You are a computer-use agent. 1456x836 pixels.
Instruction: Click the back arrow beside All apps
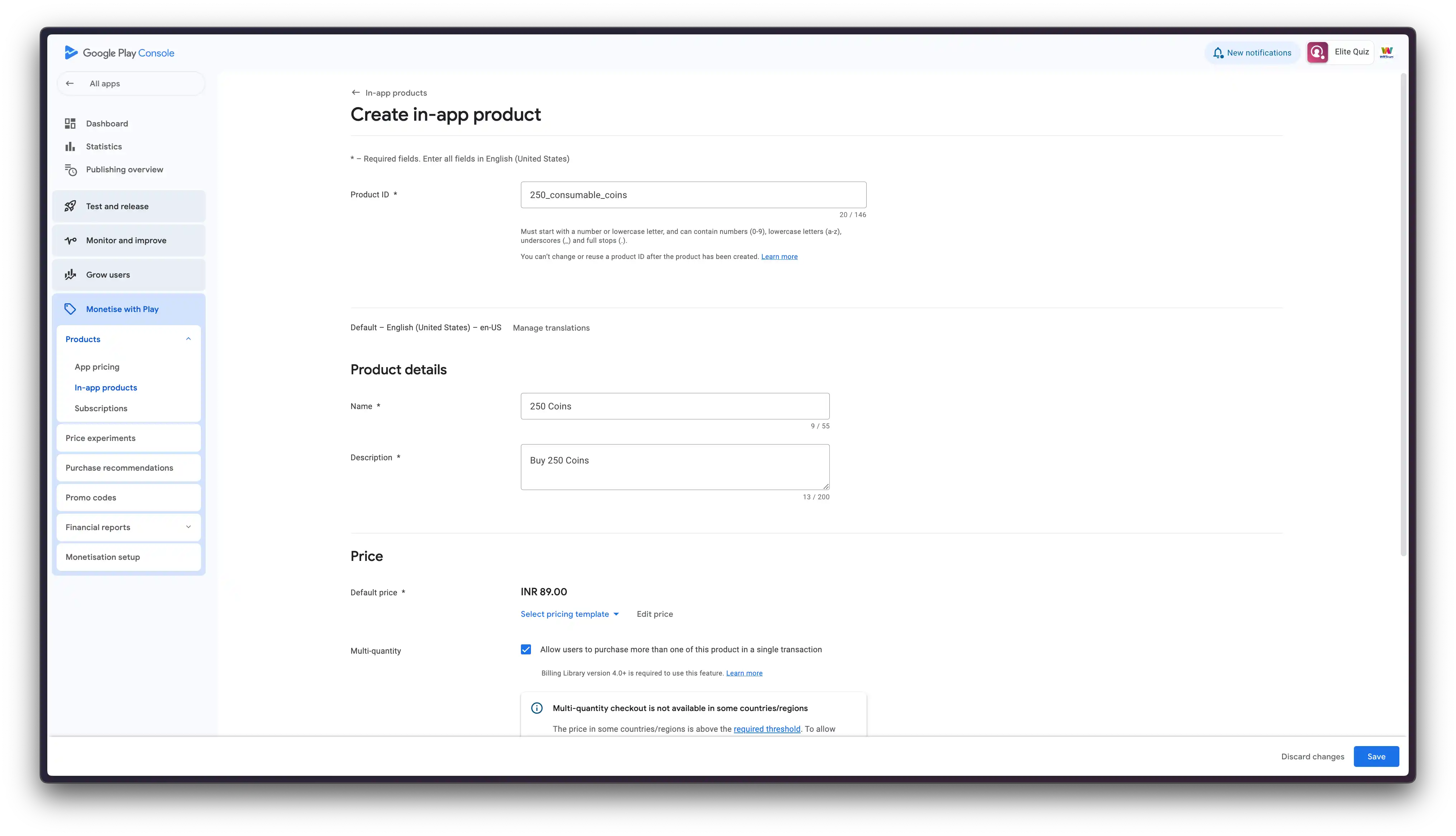pos(70,83)
